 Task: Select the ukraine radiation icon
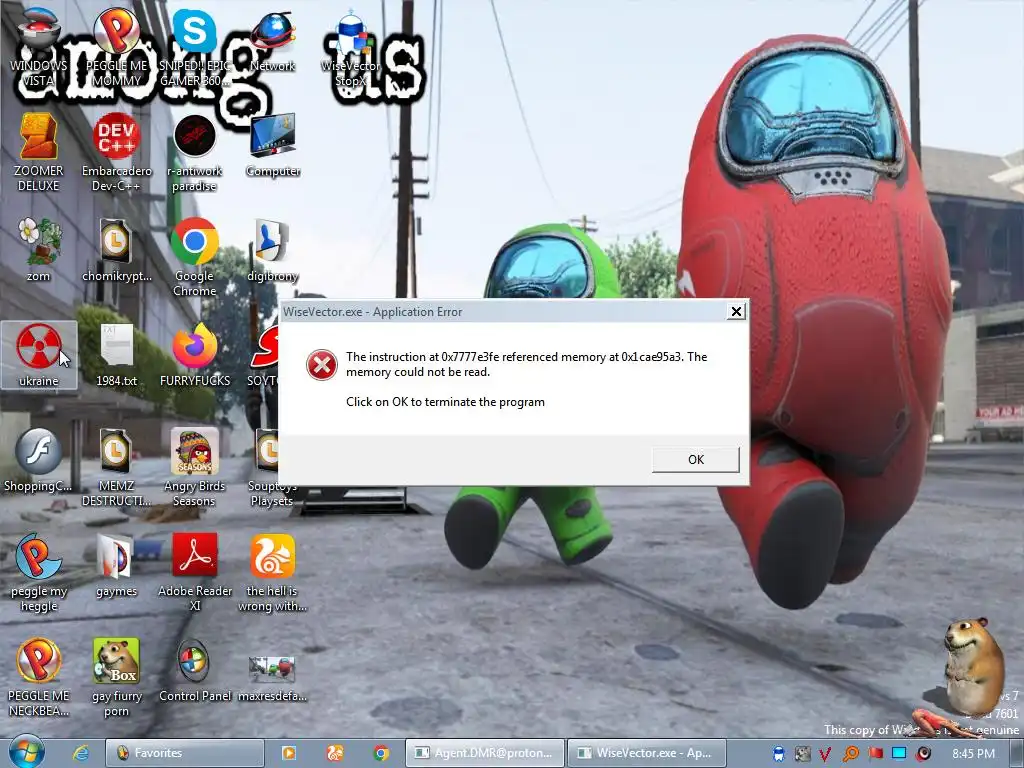39,355
